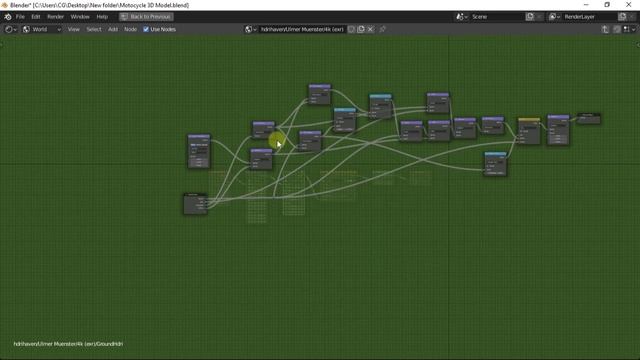Image resolution: width=640 pixels, height=360 pixels.
Task: Open the Render menu
Action: tap(56, 17)
